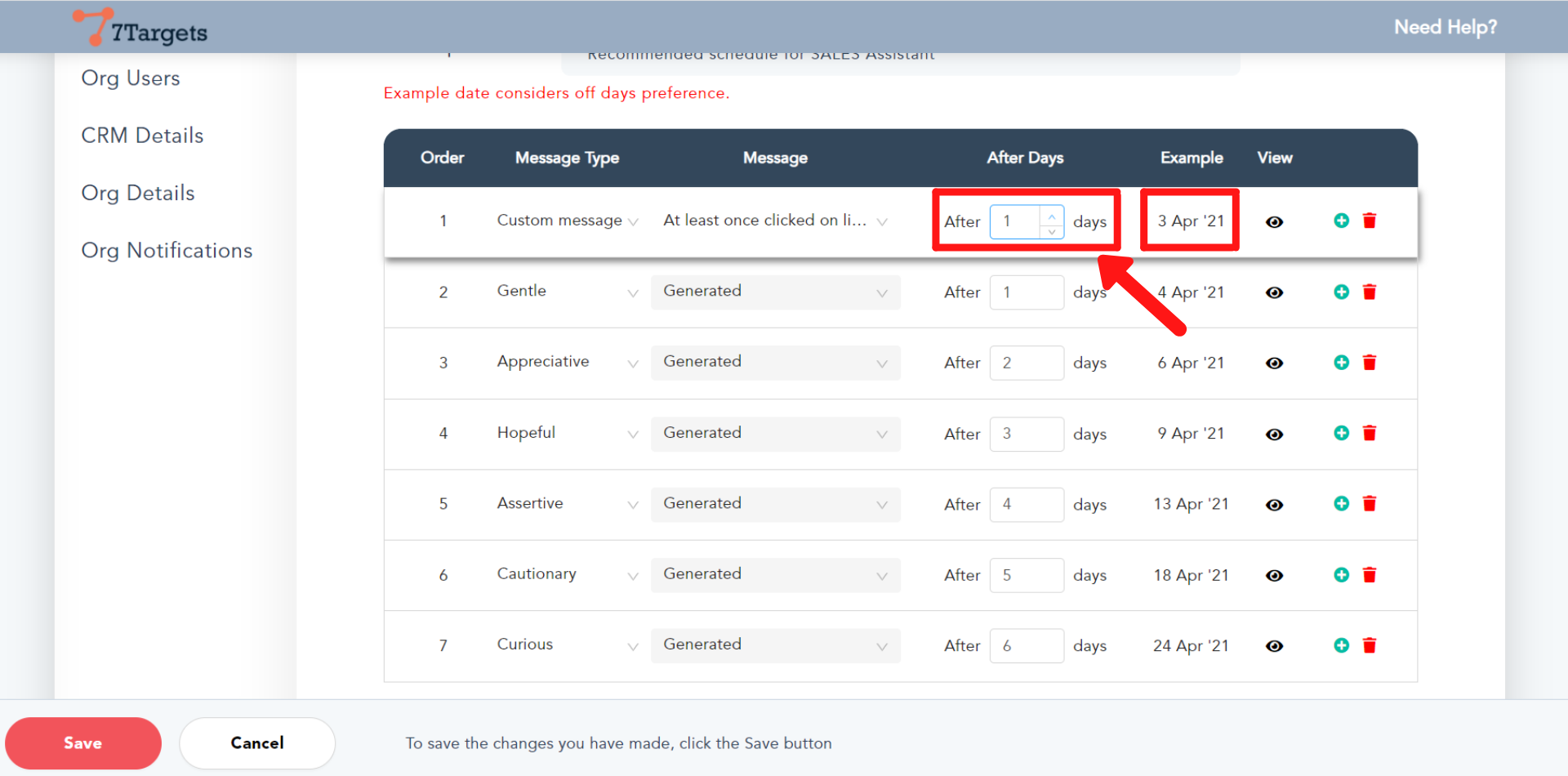Save the schedule changes

point(82,743)
